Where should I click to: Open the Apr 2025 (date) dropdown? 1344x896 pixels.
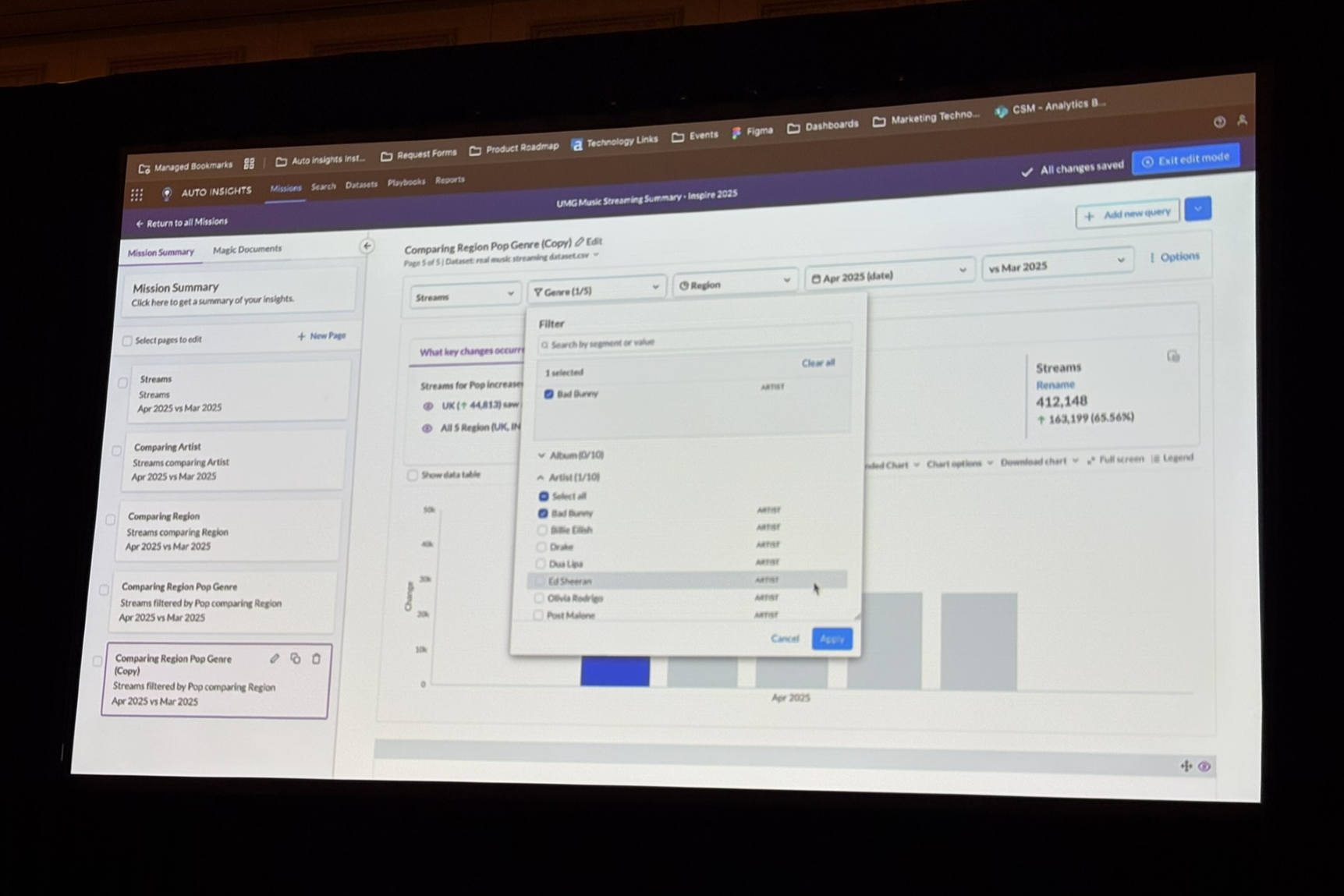click(x=888, y=276)
